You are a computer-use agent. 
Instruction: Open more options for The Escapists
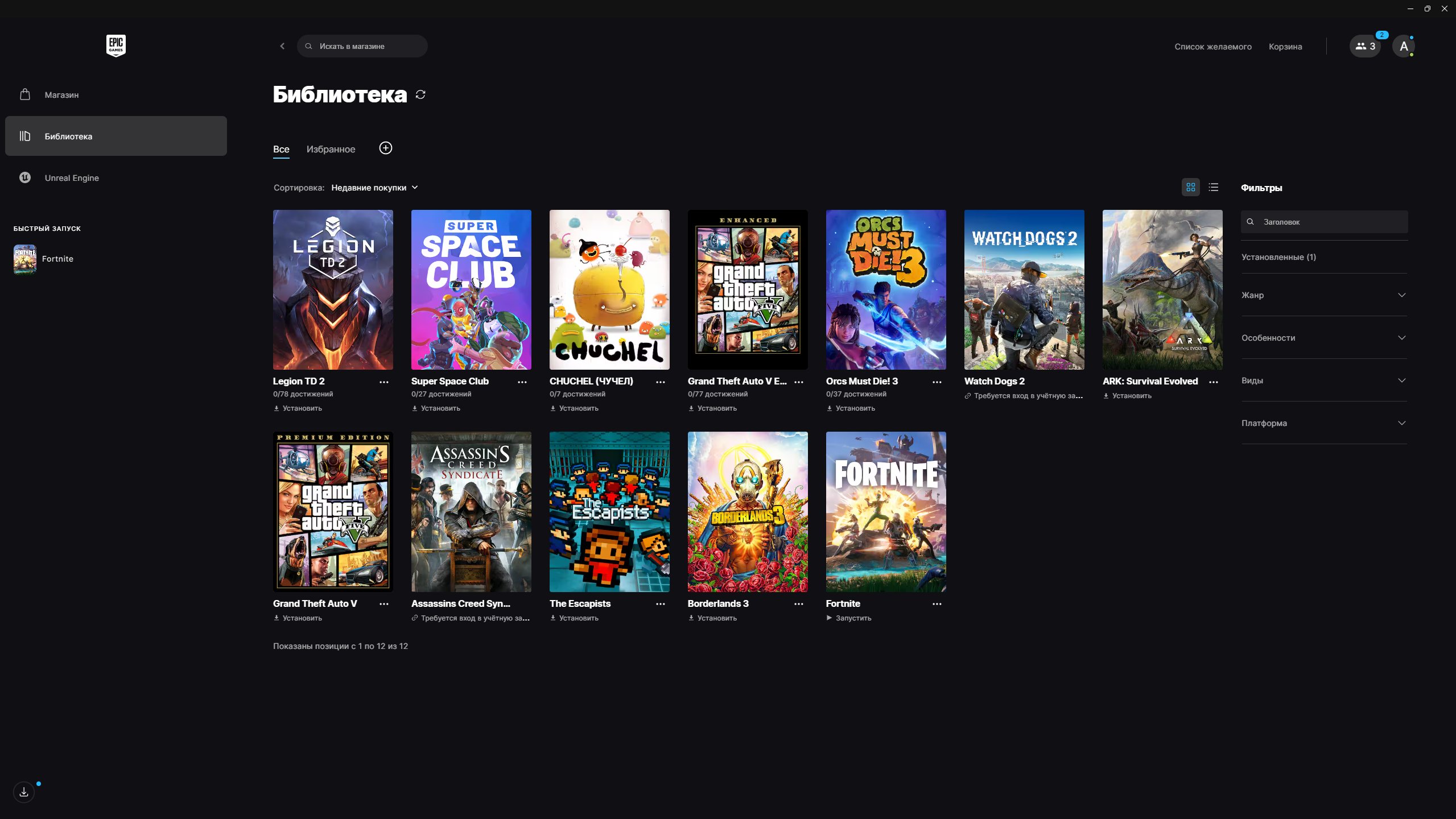(661, 604)
